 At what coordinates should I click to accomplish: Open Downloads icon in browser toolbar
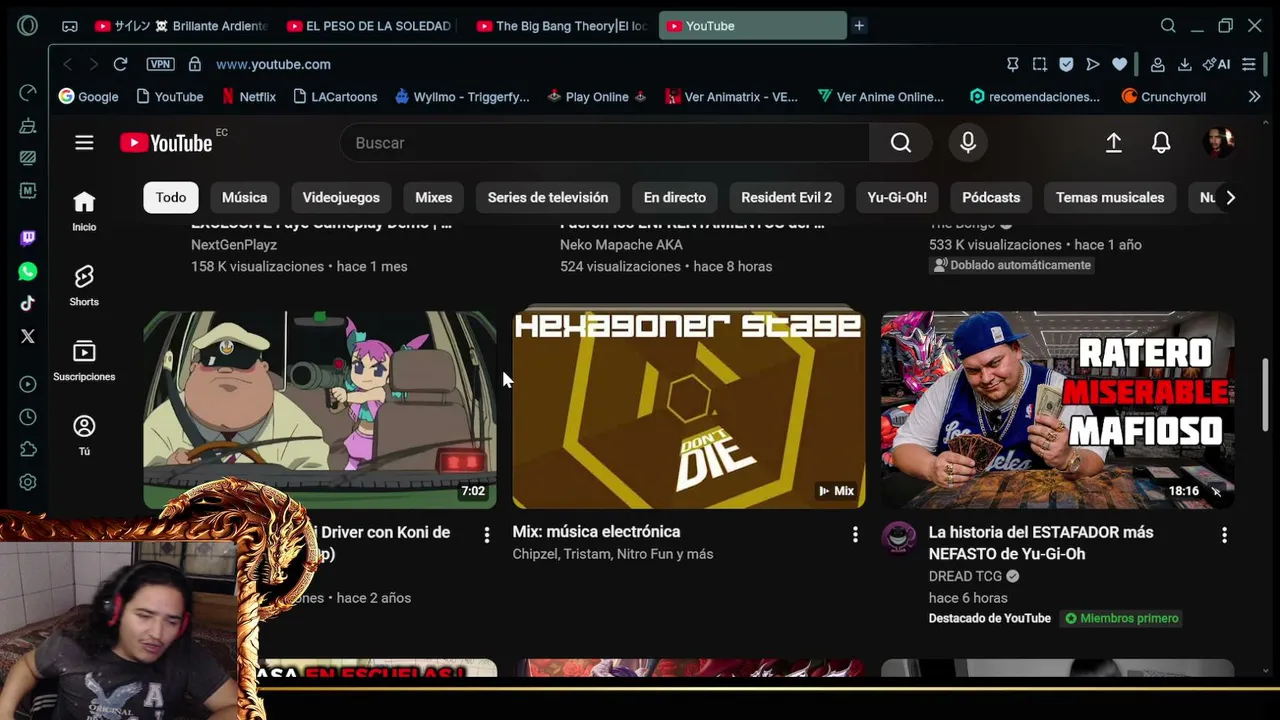coord(1184,64)
